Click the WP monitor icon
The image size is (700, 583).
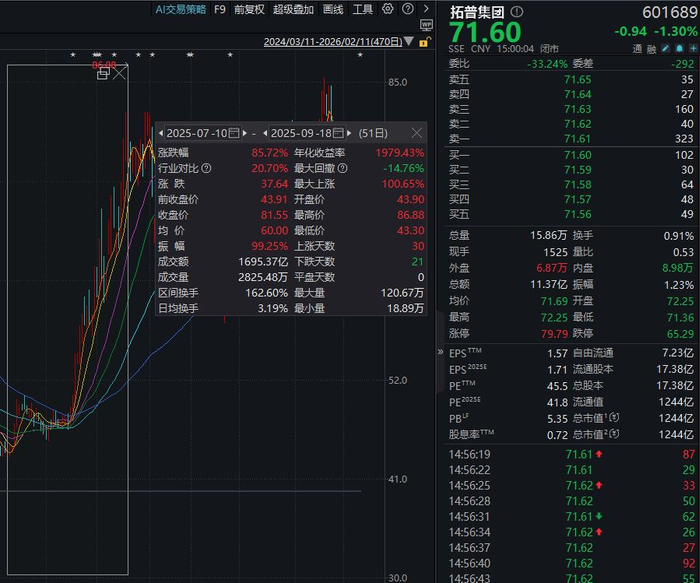click(426, 25)
